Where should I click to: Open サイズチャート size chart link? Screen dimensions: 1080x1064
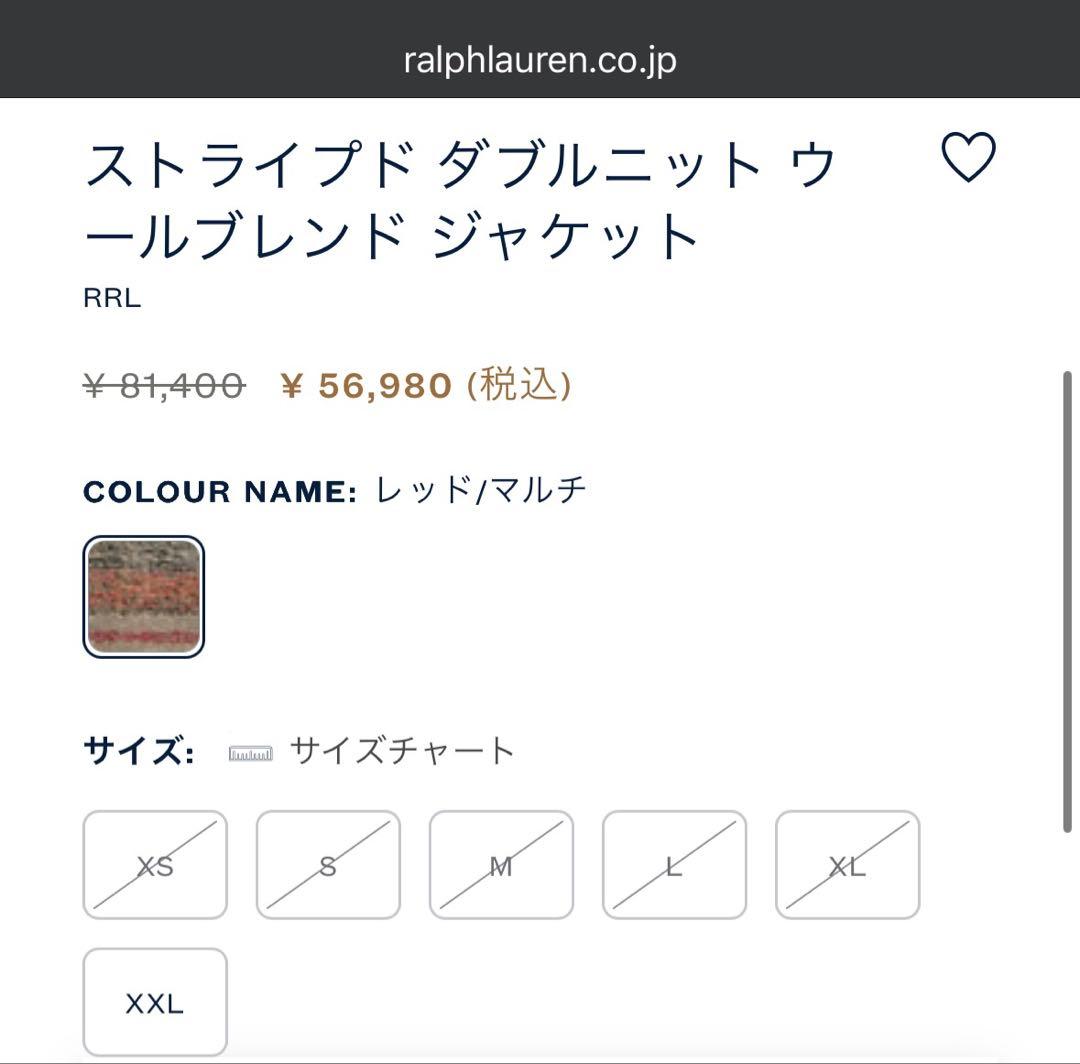pyautogui.click(x=400, y=749)
